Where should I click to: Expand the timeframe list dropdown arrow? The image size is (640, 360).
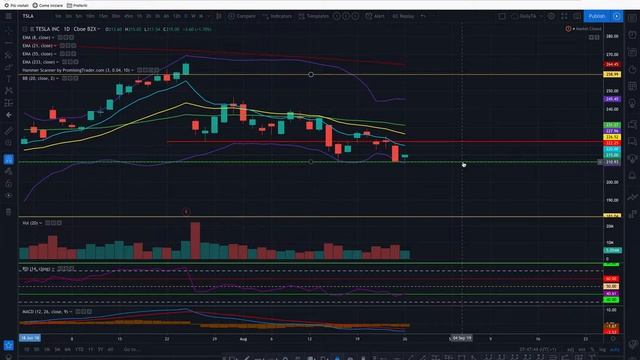coord(208,16)
